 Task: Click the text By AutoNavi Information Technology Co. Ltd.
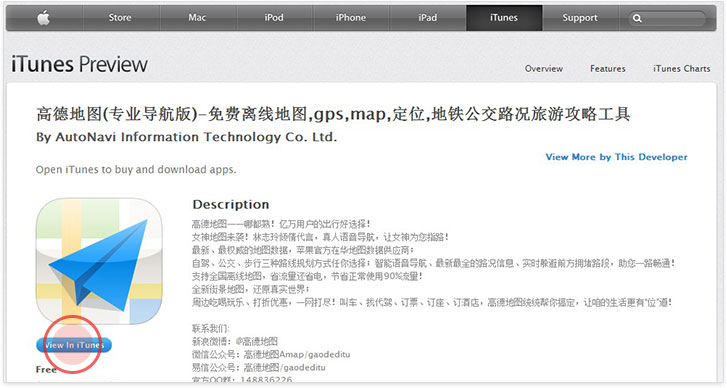[x=186, y=137]
